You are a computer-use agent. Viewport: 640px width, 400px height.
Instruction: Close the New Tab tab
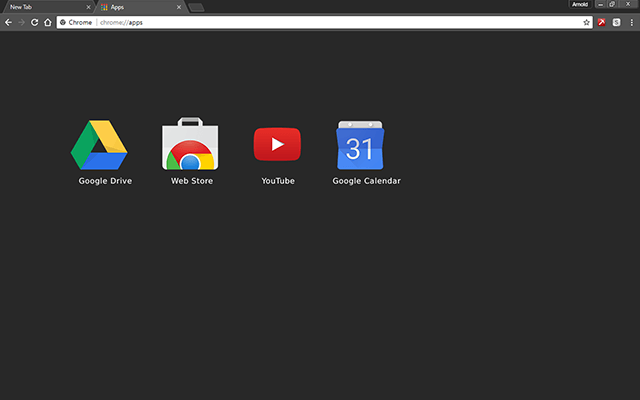click(89, 7)
